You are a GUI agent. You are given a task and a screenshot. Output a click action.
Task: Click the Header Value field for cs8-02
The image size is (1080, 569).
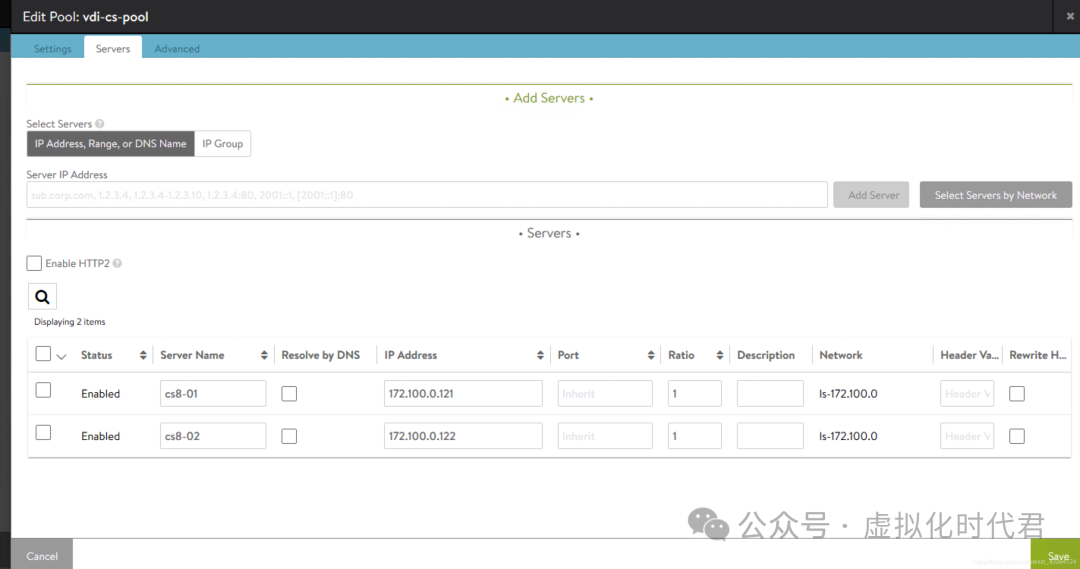point(967,436)
